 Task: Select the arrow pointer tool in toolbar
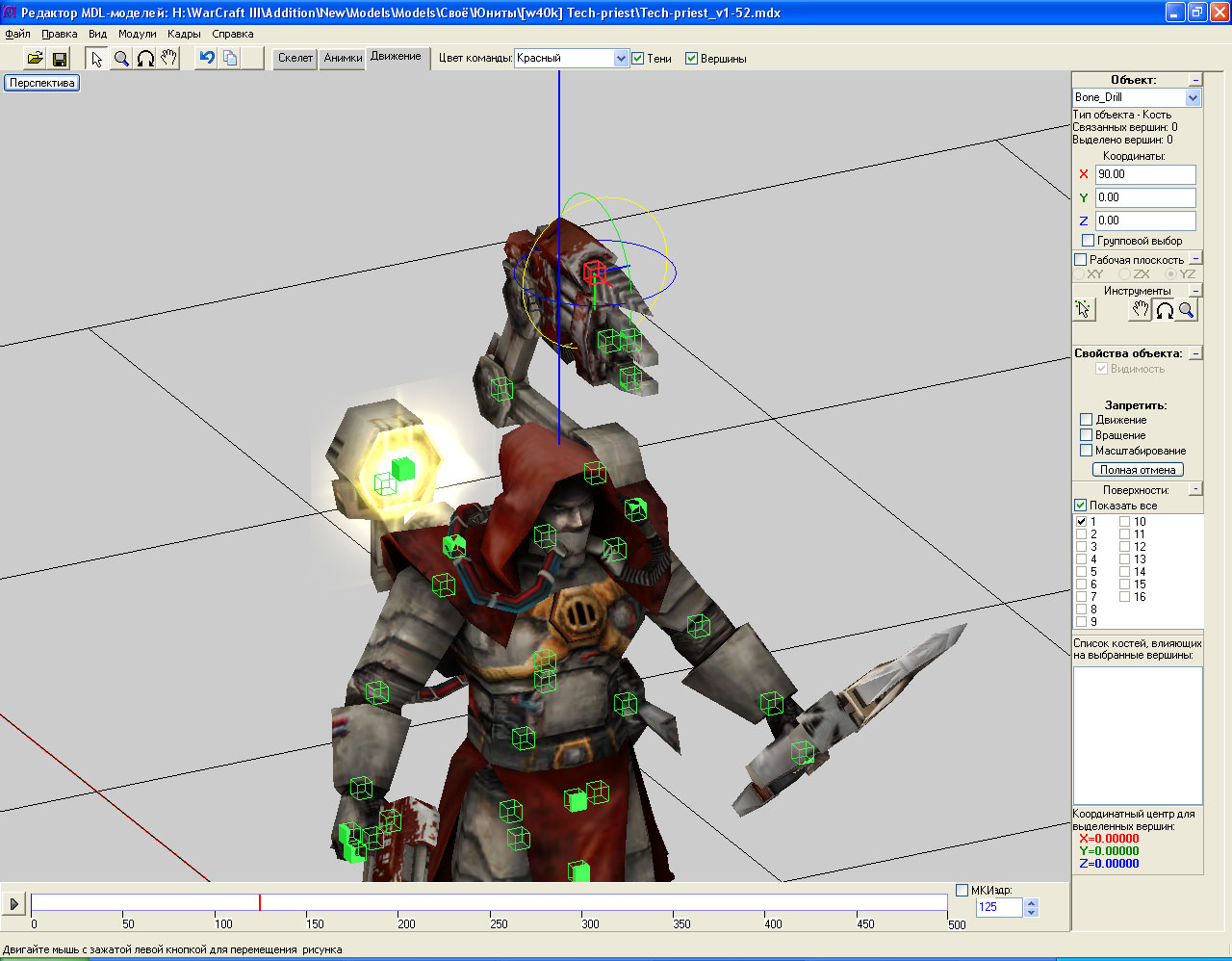(96, 59)
